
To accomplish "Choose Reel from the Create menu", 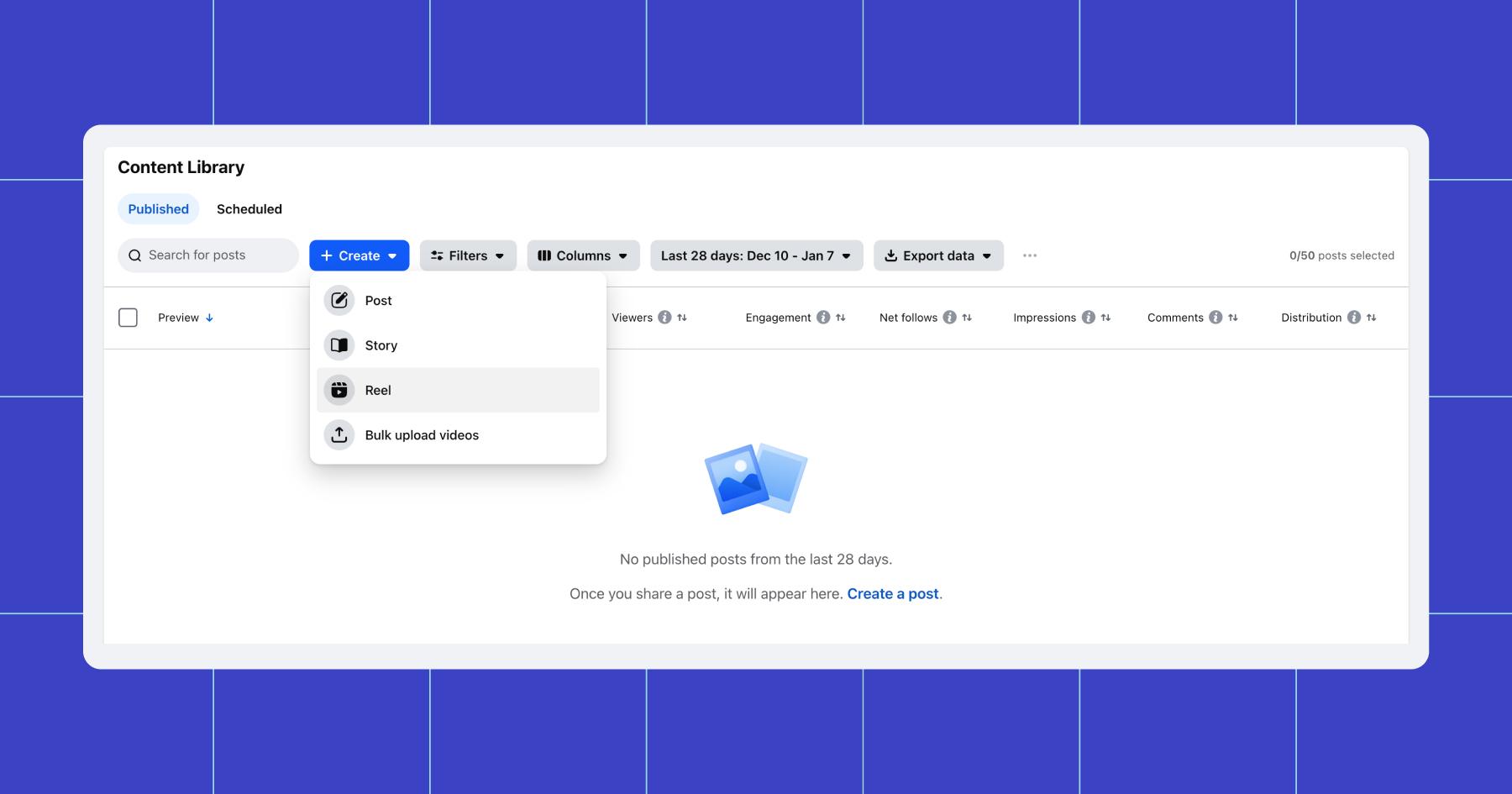I will (458, 390).
